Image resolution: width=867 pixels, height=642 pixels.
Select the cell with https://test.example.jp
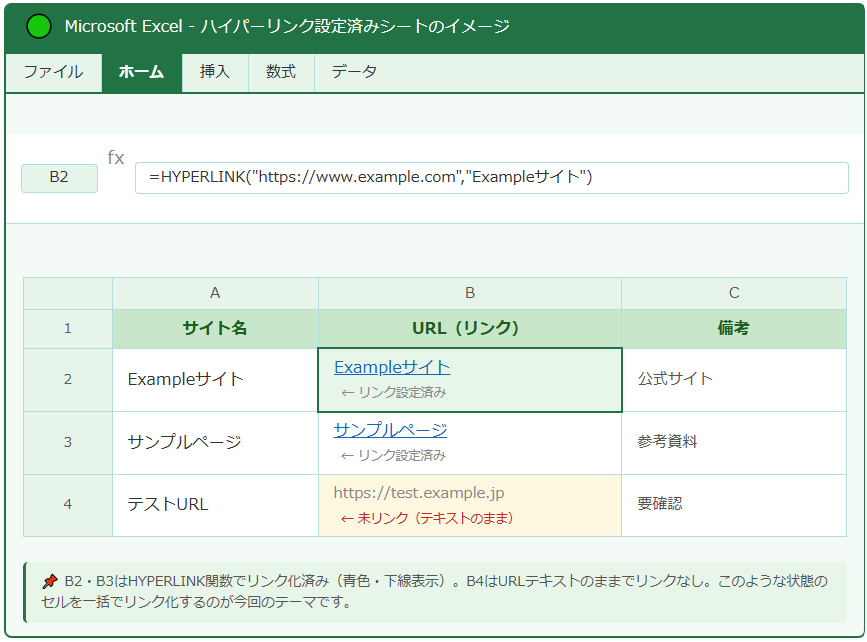[470, 504]
